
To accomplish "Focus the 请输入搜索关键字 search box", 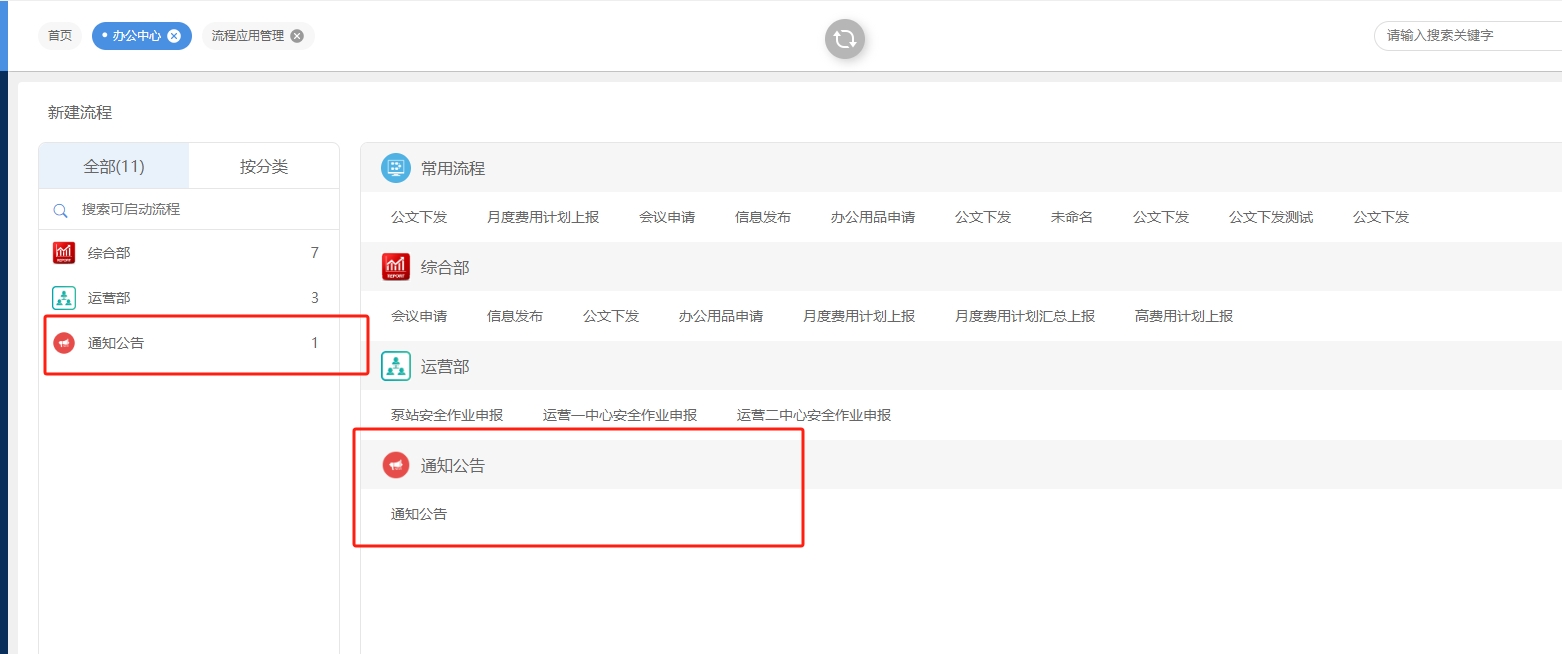I will point(1468,36).
